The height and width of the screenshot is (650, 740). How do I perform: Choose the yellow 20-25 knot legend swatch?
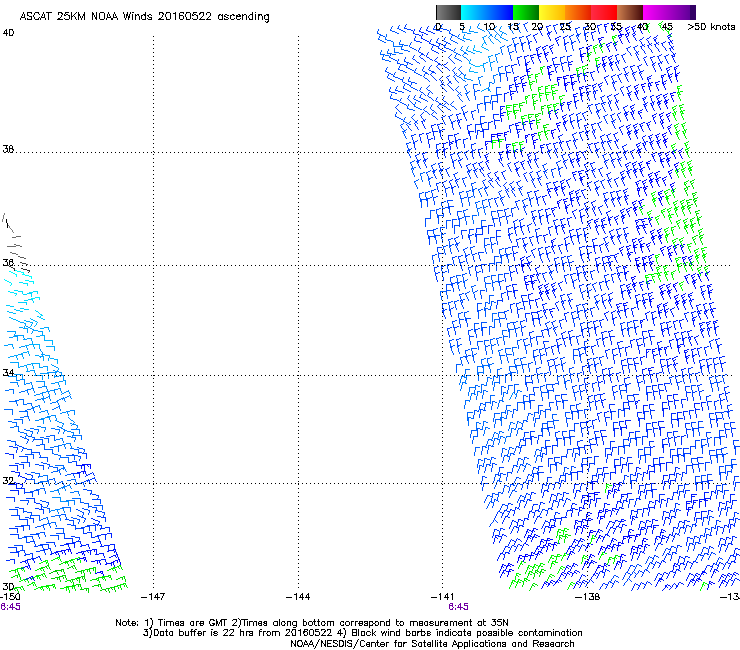[552, 12]
